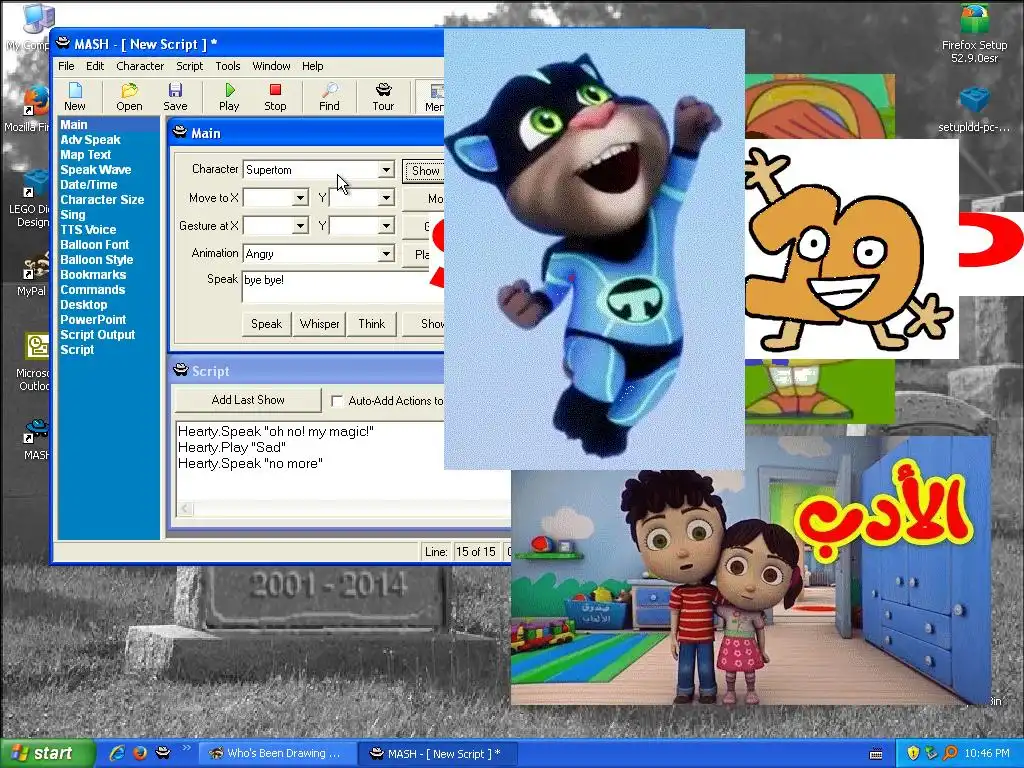1024x768 pixels.
Task: Click the Speak button
Action: (266, 324)
